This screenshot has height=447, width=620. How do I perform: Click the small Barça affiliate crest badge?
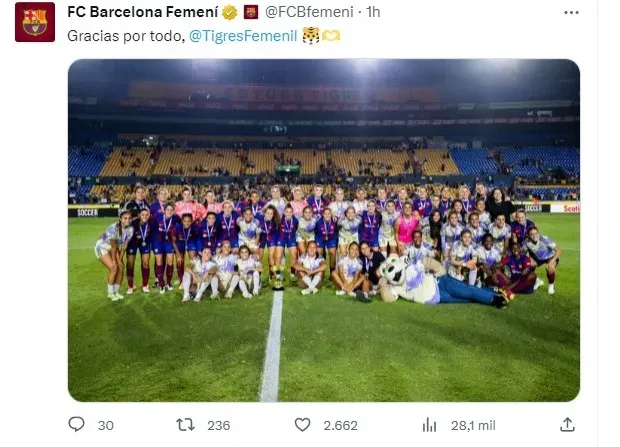pos(251,13)
